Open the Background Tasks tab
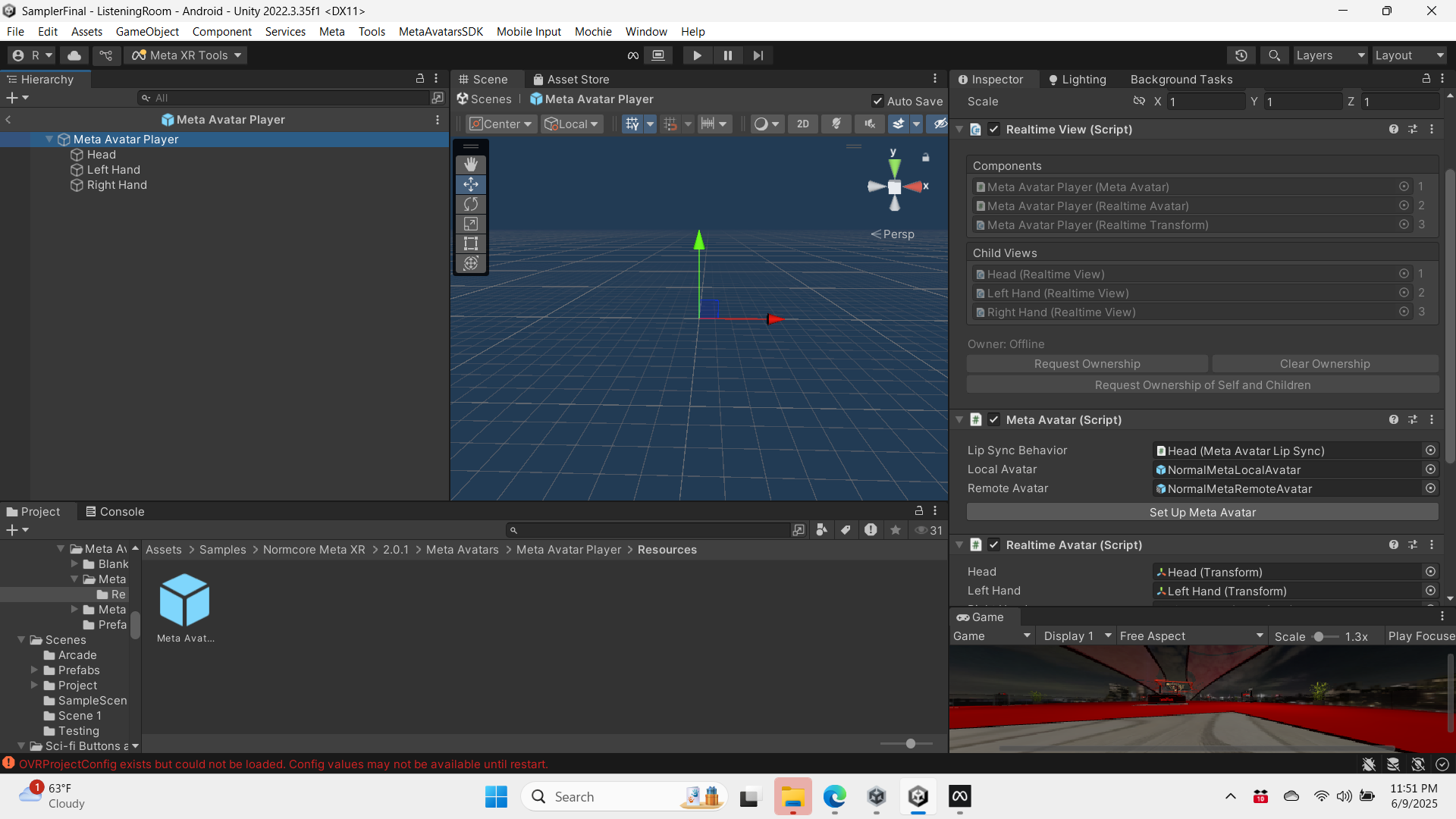Image resolution: width=1456 pixels, height=819 pixels. point(1181,79)
